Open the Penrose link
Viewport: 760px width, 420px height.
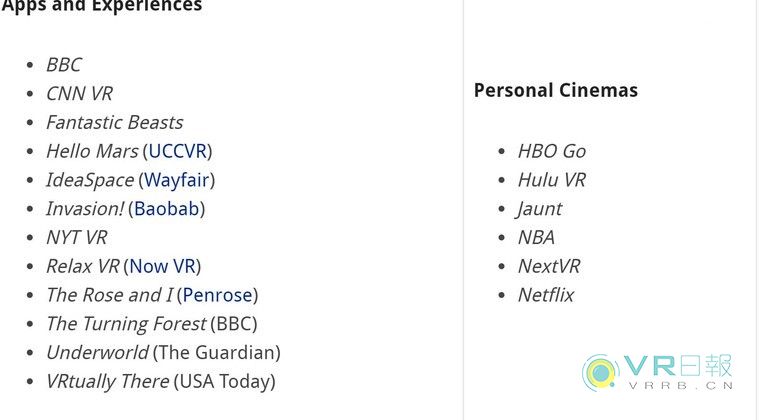pyautogui.click(x=217, y=295)
